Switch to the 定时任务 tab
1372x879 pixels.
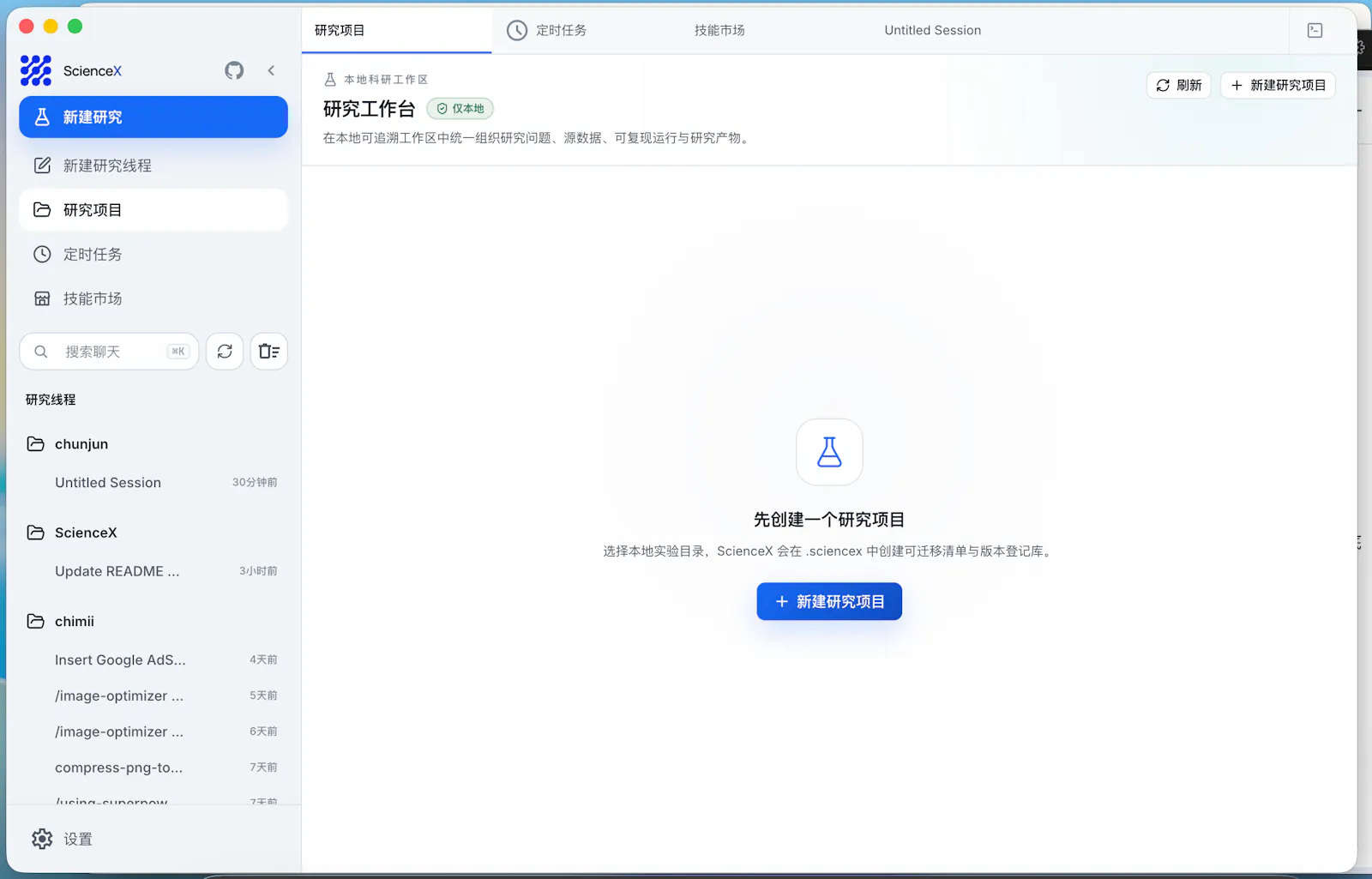pyautogui.click(x=587, y=30)
